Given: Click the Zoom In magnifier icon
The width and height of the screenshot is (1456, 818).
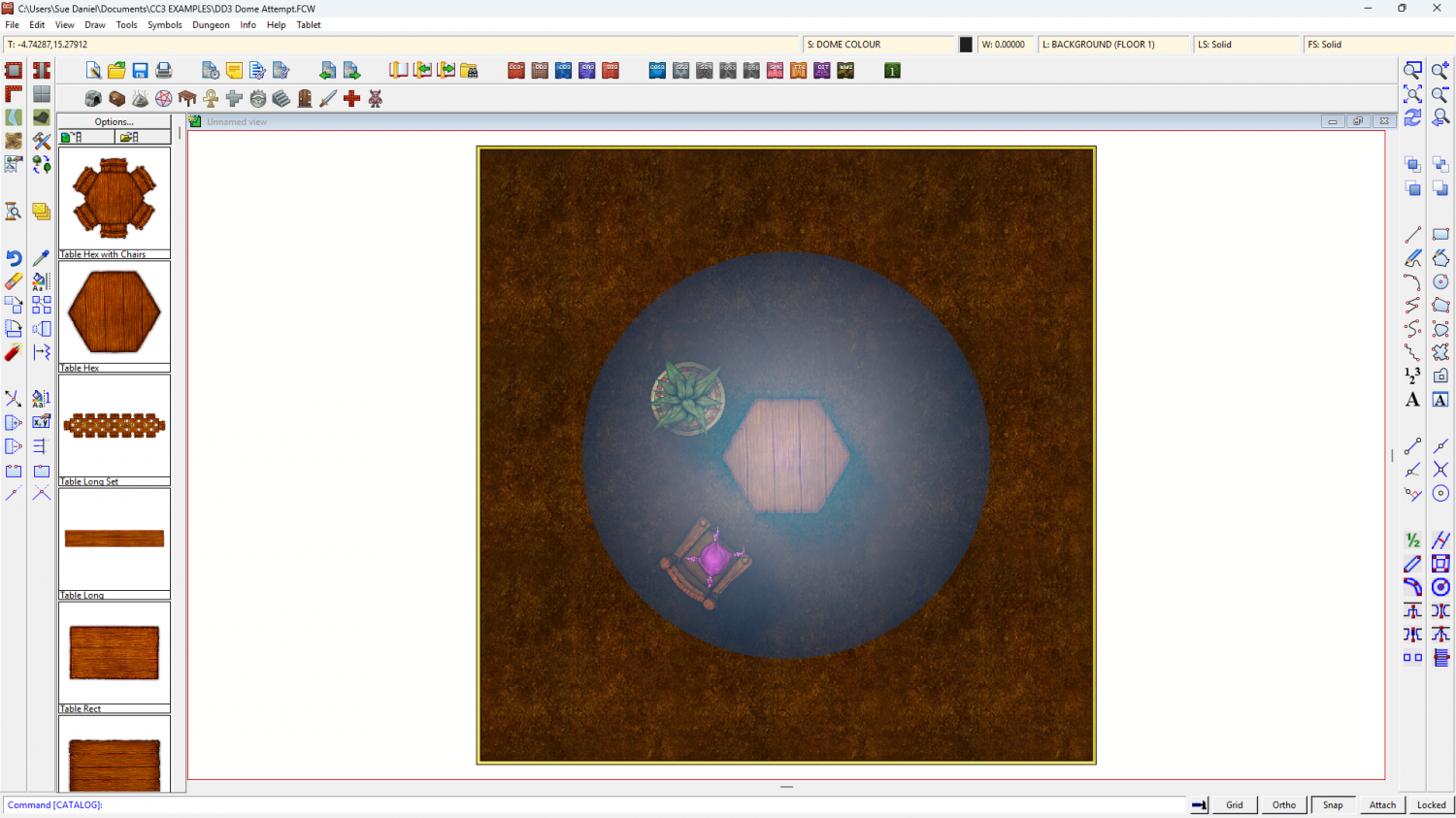Looking at the screenshot, I should [1440, 71].
